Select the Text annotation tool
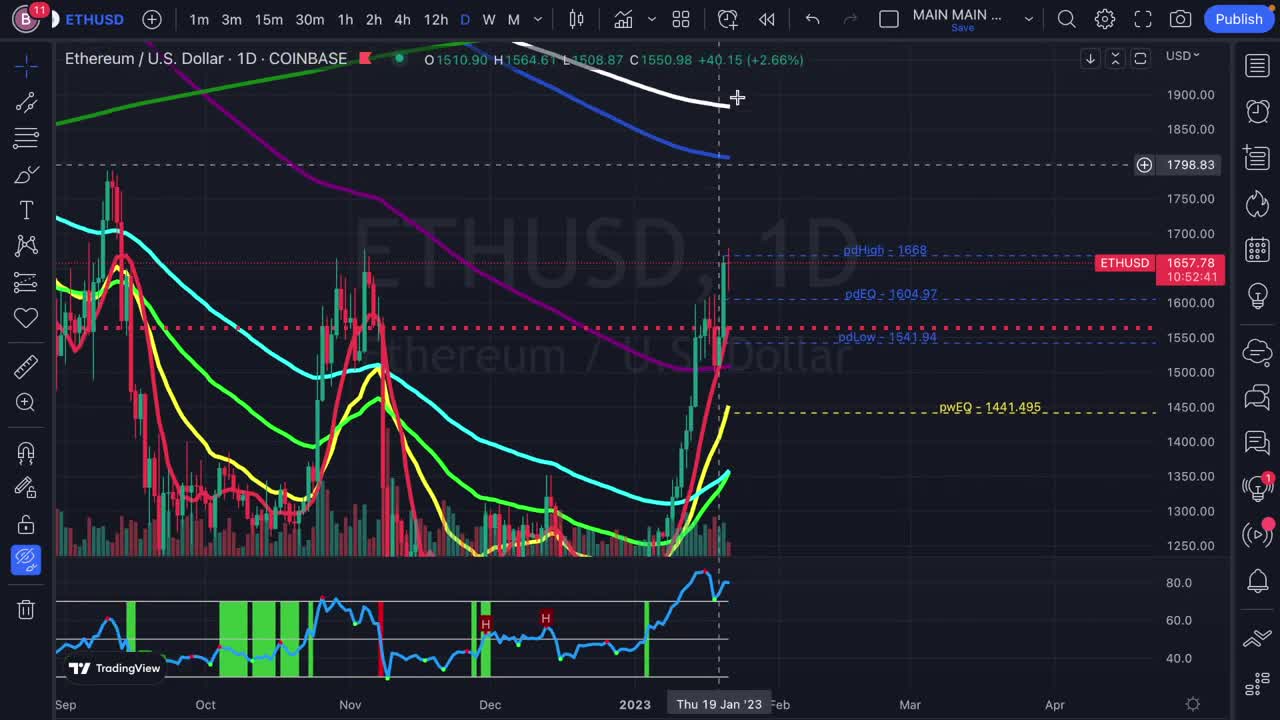The height and width of the screenshot is (720, 1280). pos(26,210)
